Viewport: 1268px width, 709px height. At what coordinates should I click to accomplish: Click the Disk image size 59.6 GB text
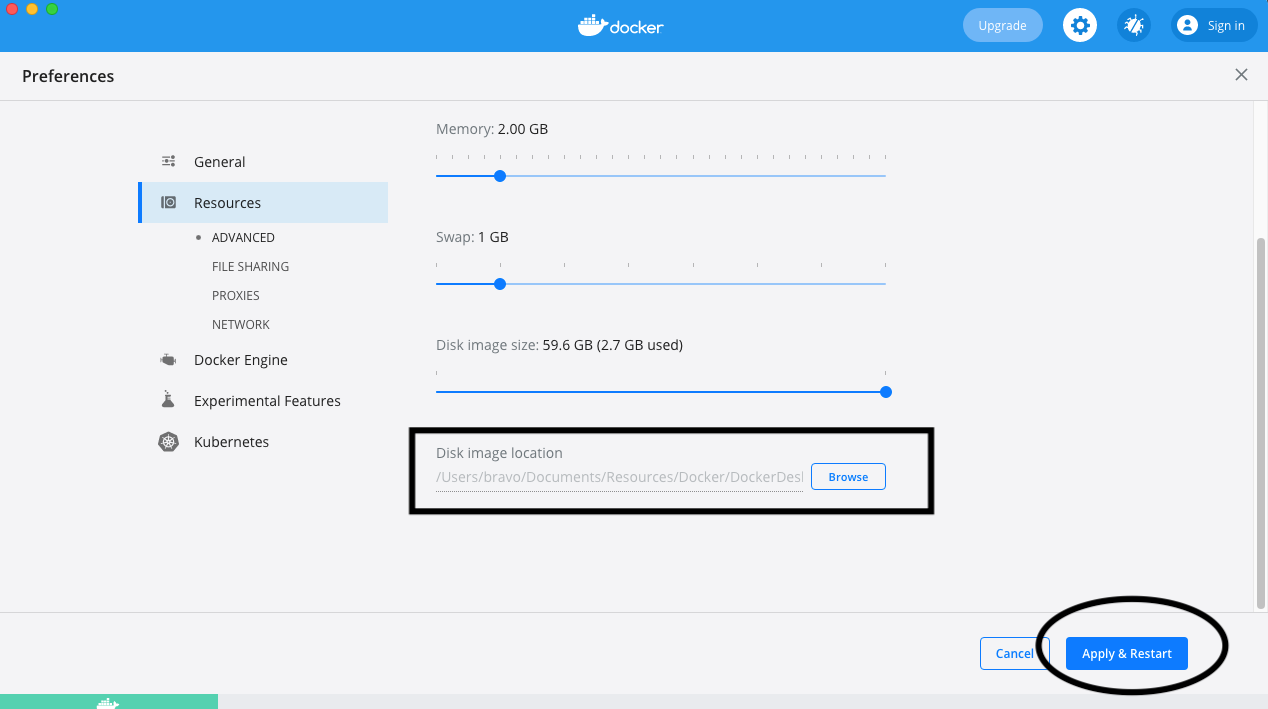pyautogui.click(x=559, y=345)
